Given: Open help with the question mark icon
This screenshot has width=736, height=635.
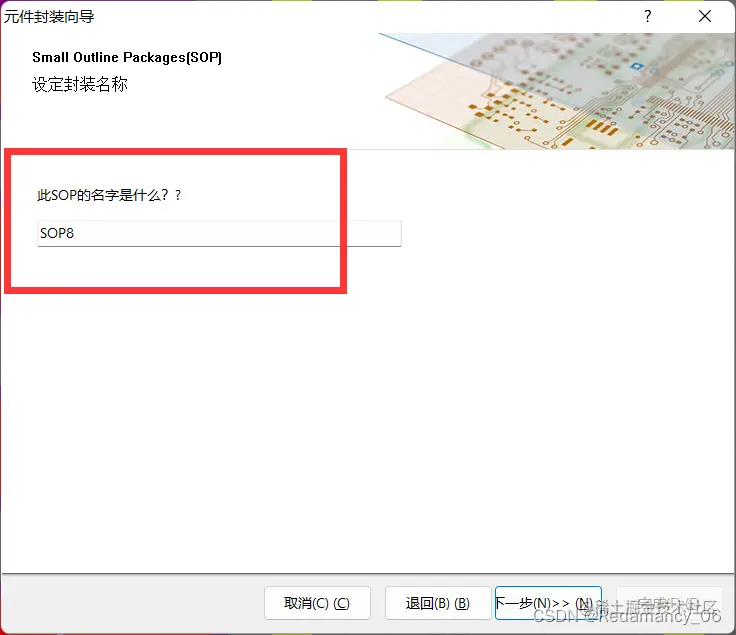Looking at the screenshot, I should click(x=648, y=16).
